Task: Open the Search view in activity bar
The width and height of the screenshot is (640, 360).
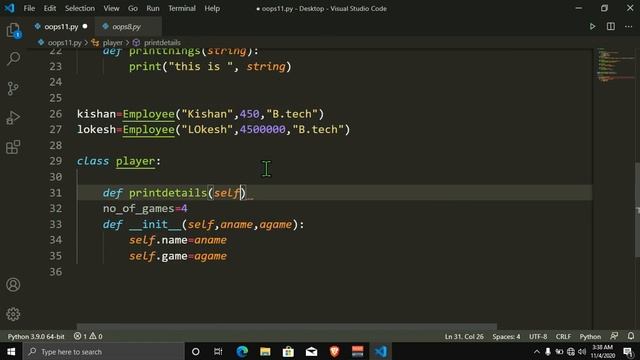Action: click(x=13, y=59)
